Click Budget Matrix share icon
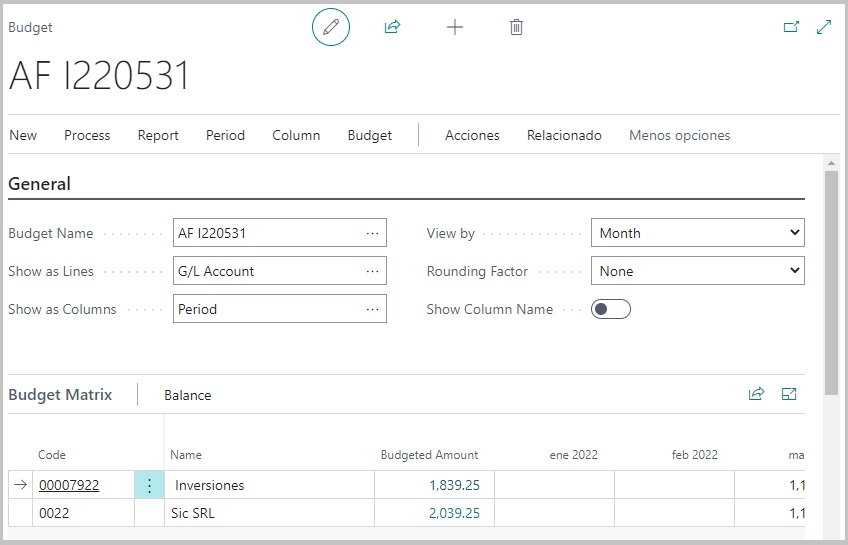This screenshot has width=848, height=545. tap(756, 394)
